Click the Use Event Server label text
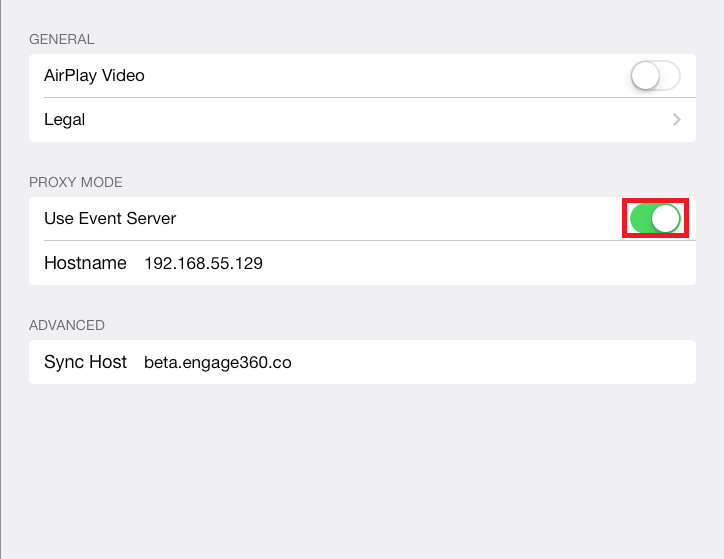Image resolution: width=724 pixels, height=559 pixels. coord(110,218)
